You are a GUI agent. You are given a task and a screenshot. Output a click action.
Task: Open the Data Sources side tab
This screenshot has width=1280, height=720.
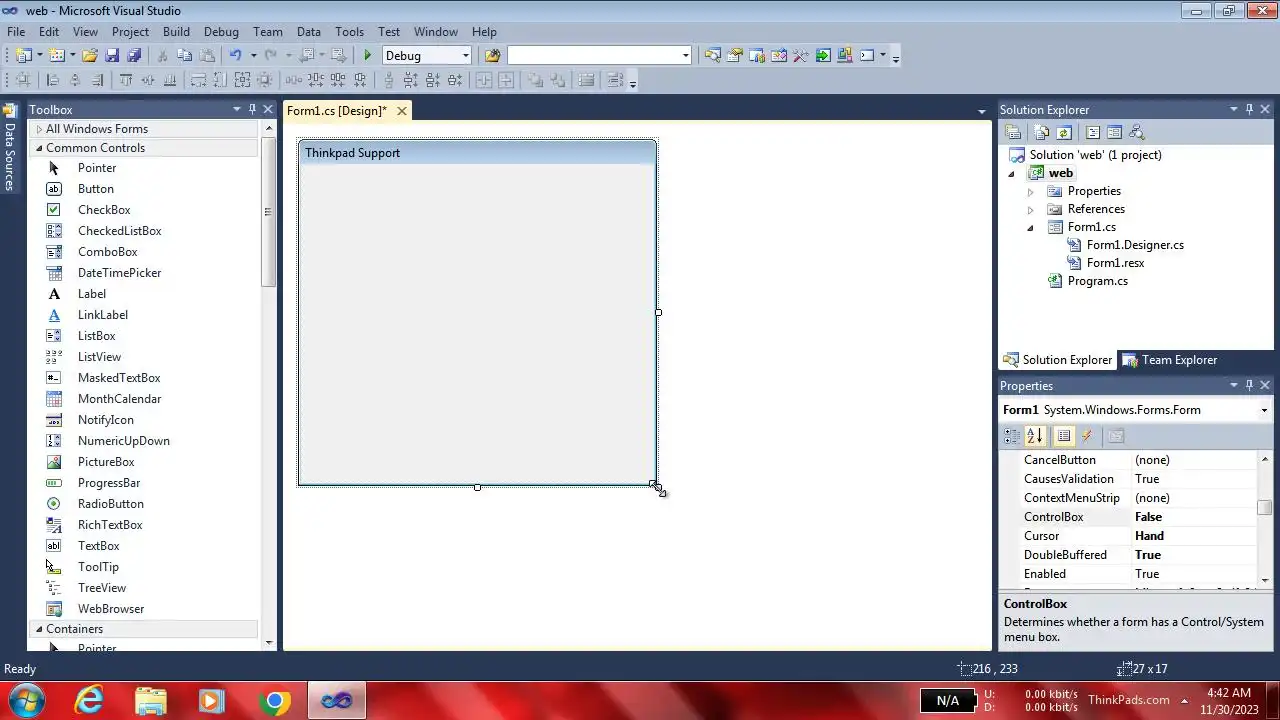pos(10,147)
